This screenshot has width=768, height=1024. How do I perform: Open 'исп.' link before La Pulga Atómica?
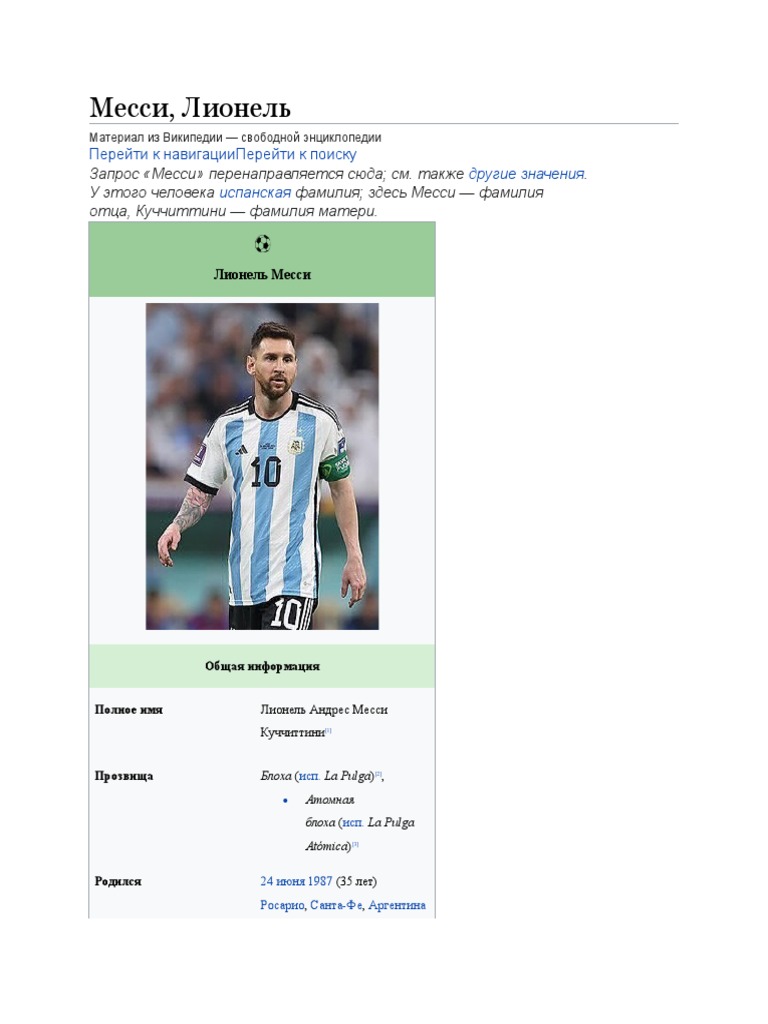(353, 822)
